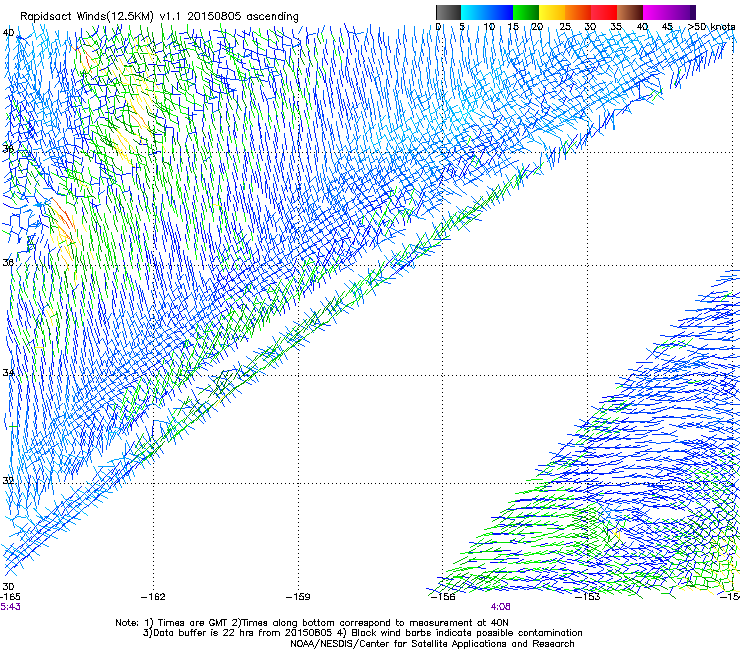Click the NOAA/NESDIS credit line
Screen dimensions: 740x650
[x=432, y=644]
